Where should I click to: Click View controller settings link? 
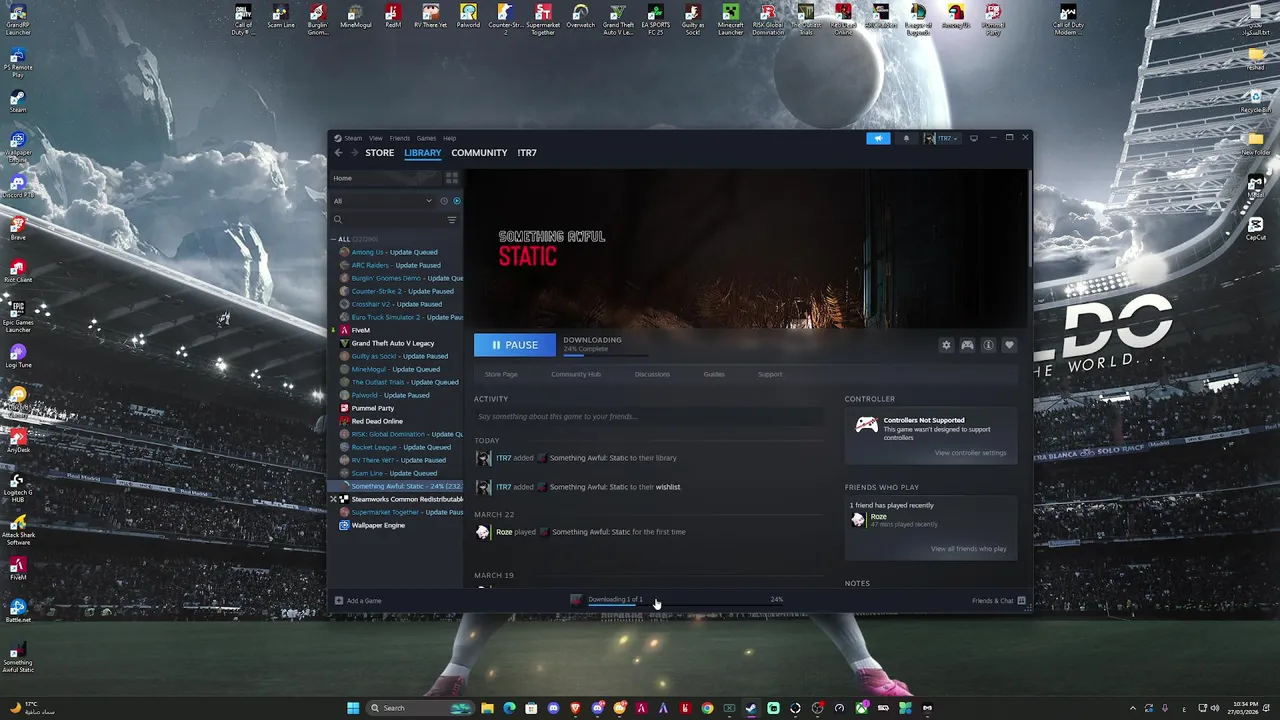point(970,453)
